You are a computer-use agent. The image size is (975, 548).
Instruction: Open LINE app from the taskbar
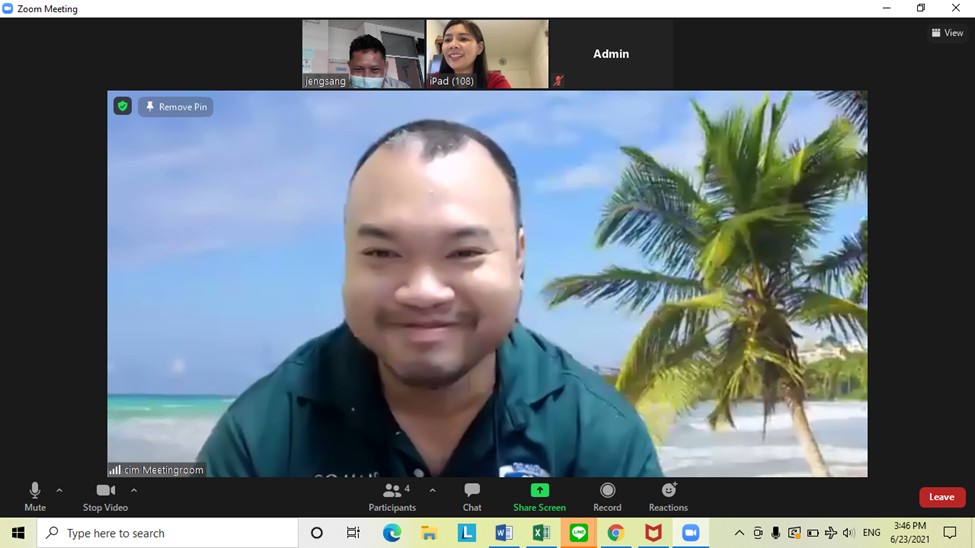coord(579,533)
